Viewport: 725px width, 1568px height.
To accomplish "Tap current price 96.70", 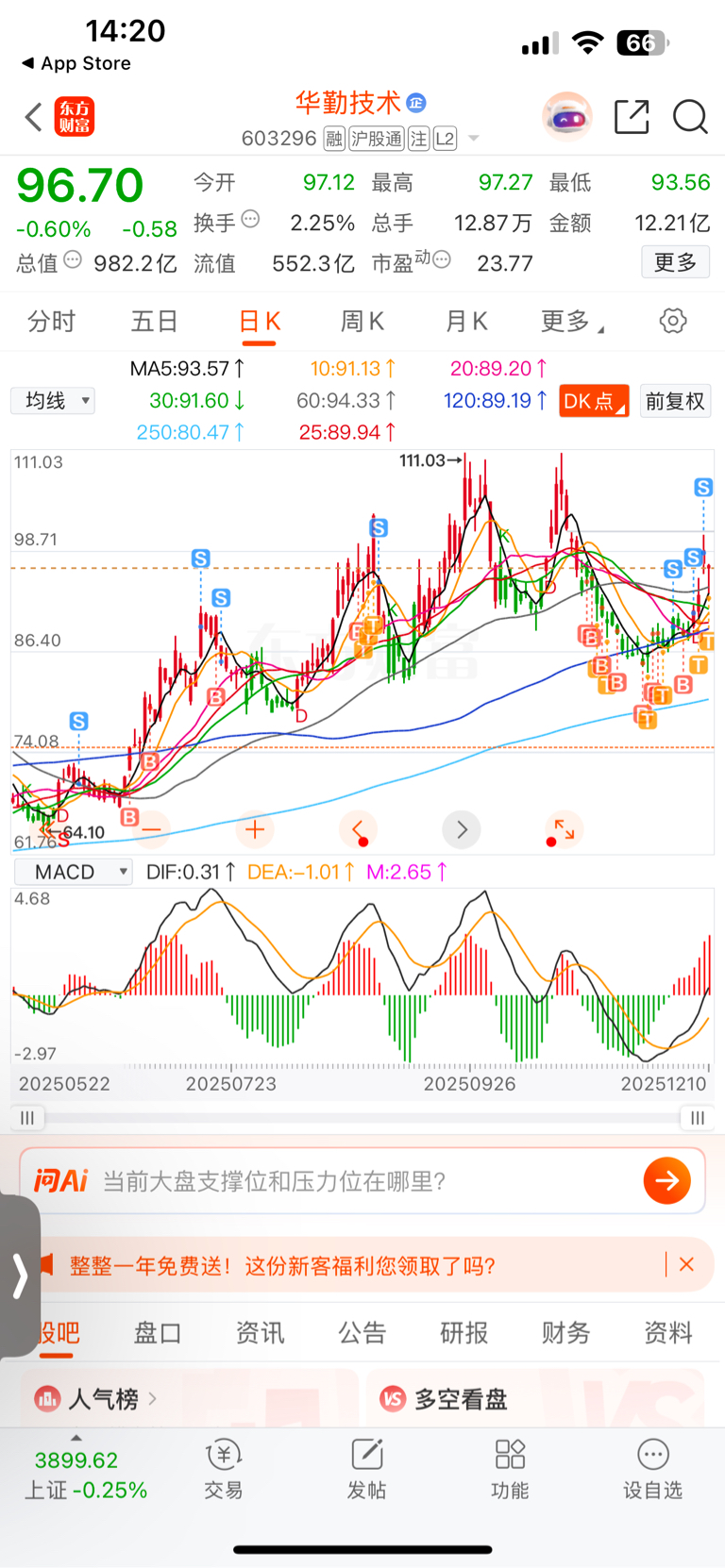I will tap(80, 185).
